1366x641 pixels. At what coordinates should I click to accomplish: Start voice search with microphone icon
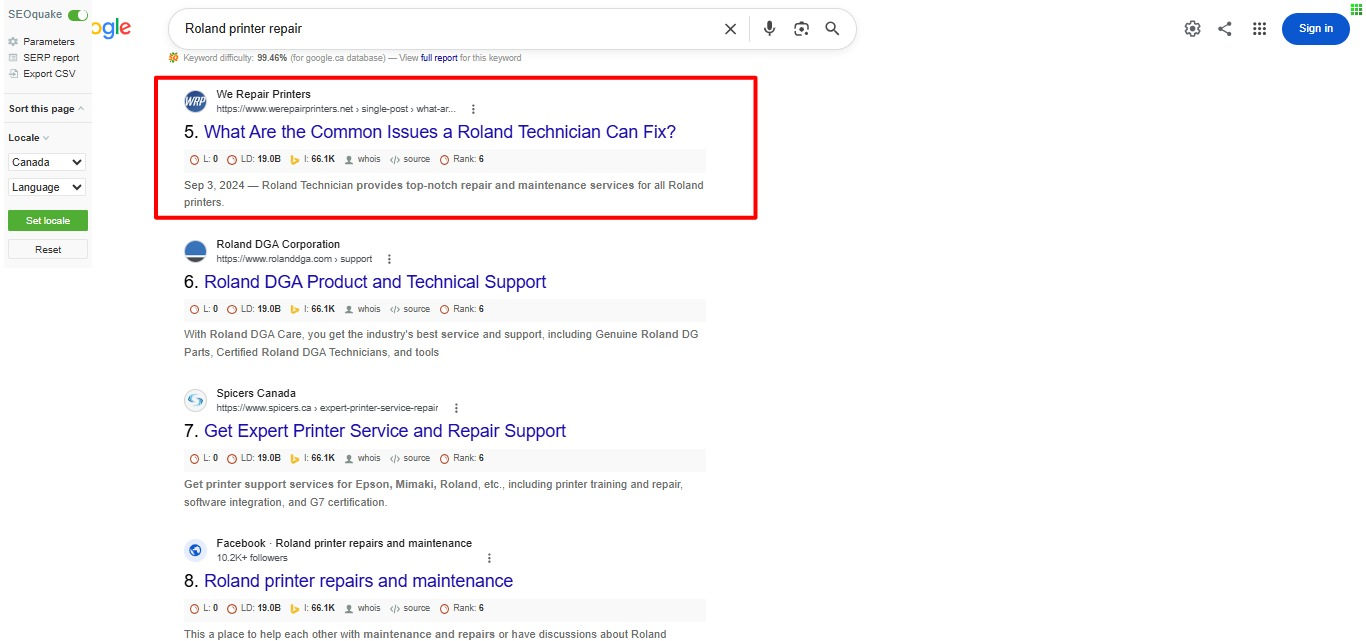(x=769, y=29)
